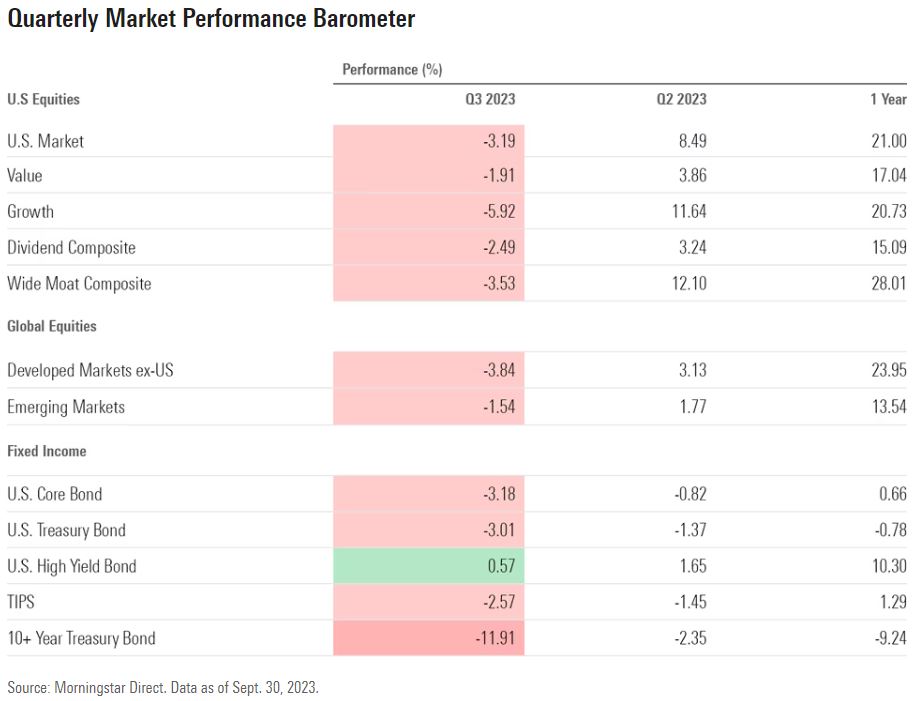Click the Morningstar Direct source note
920x701 pixels.
click(162, 687)
